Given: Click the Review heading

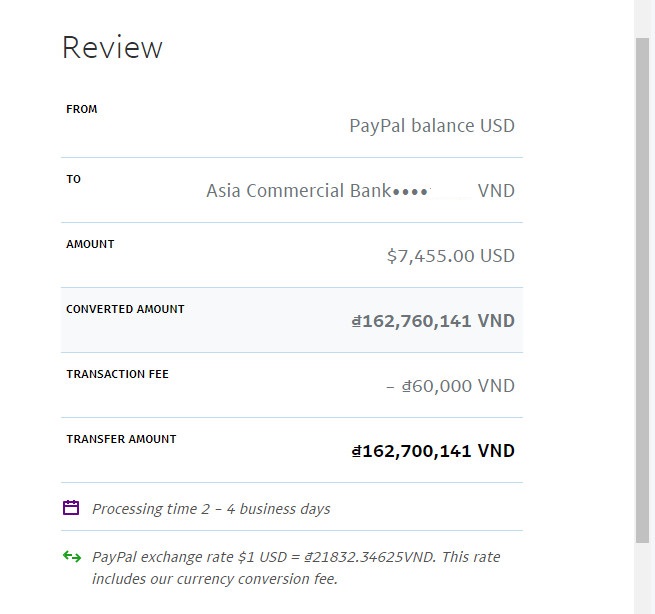Looking at the screenshot, I should [x=112, y=48].
